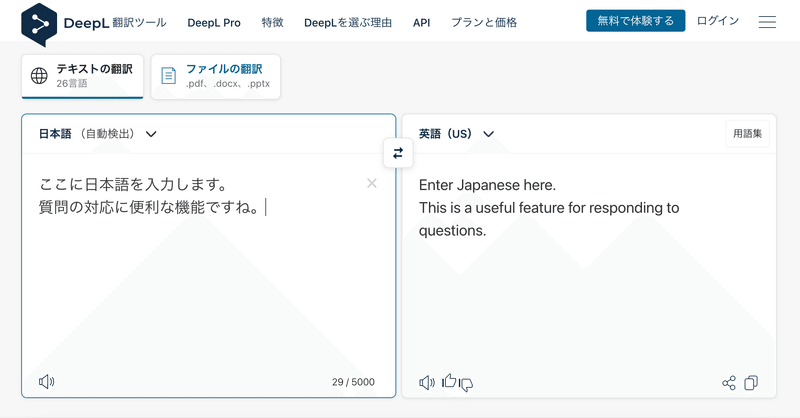Select the ファイルの翻訳 tab
Screen dimensions: 800x418
pyautogui.click(x=216, y=77)
